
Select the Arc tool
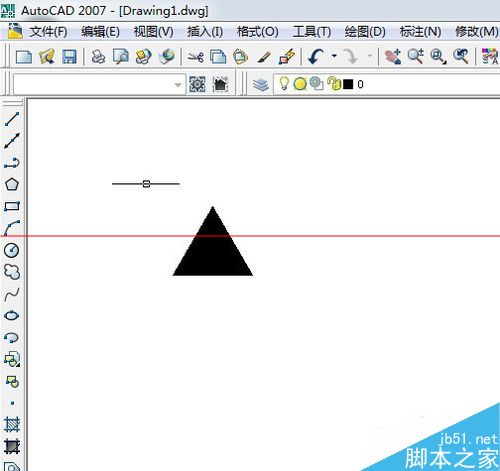click(12, 228)
